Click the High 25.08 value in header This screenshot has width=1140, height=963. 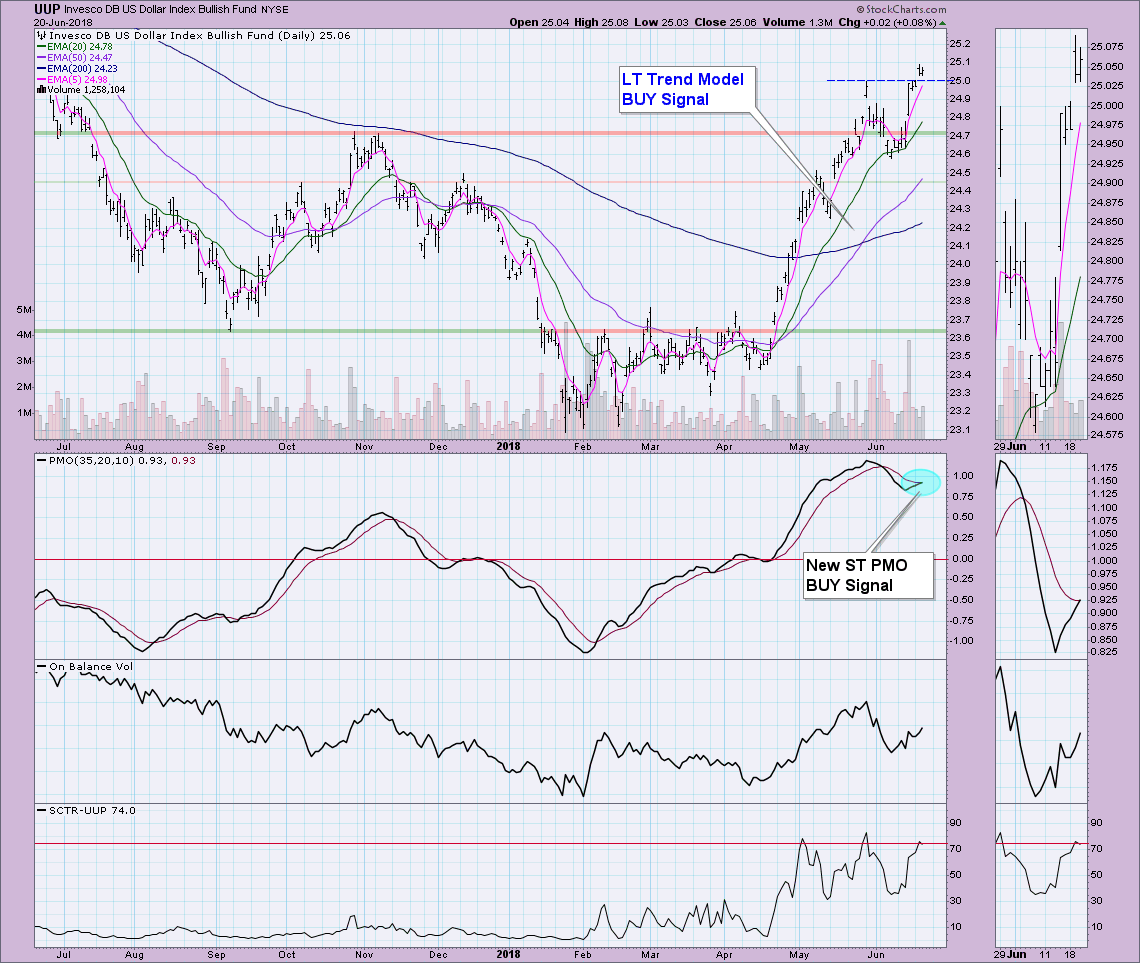tap(601, 23)
